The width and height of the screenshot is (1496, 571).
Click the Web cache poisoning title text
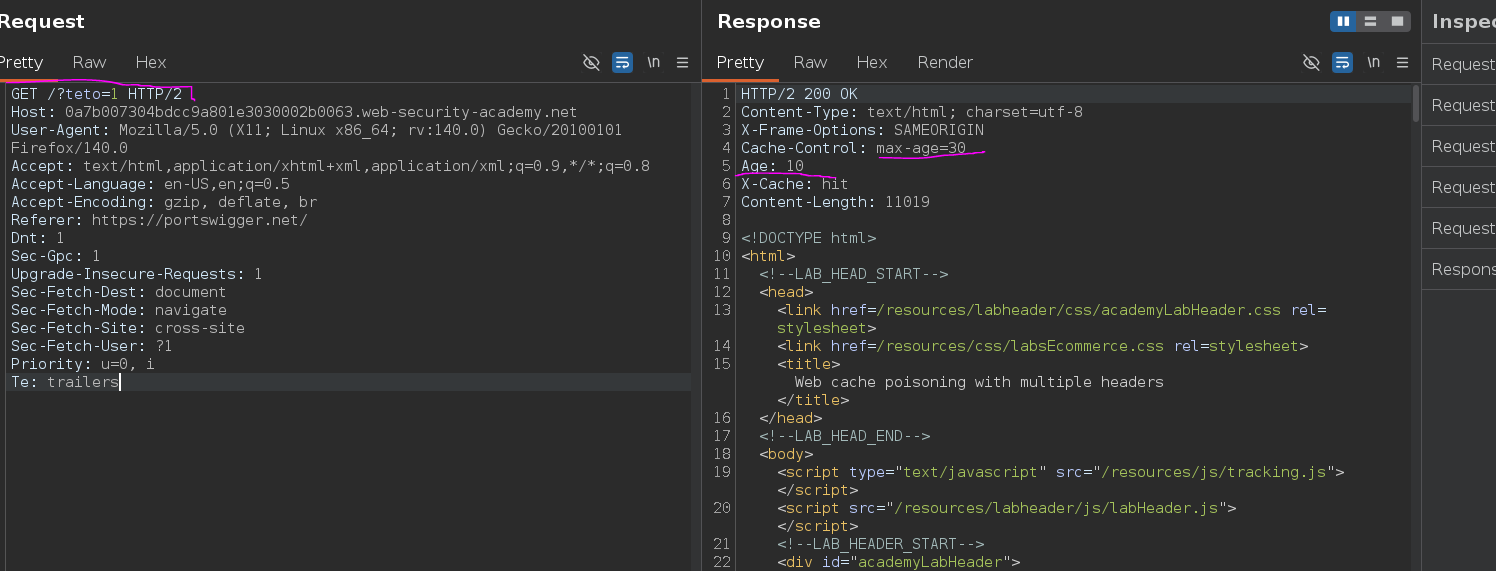point(979,382)
